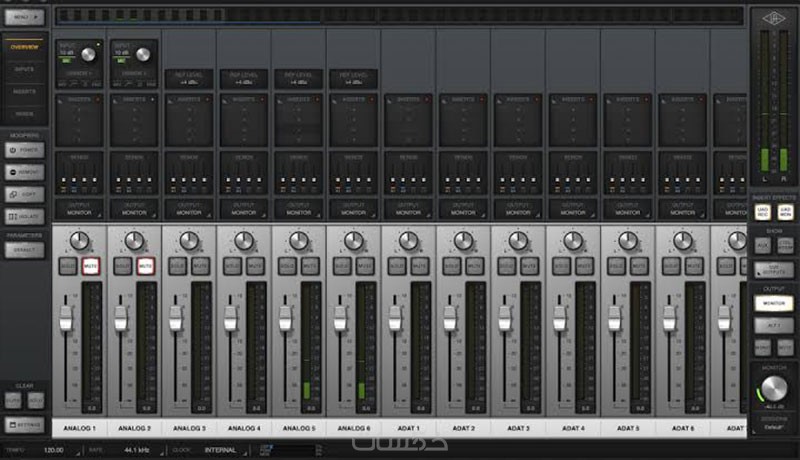
Task: Click the Remove modifier button
Action: point(24,172)
